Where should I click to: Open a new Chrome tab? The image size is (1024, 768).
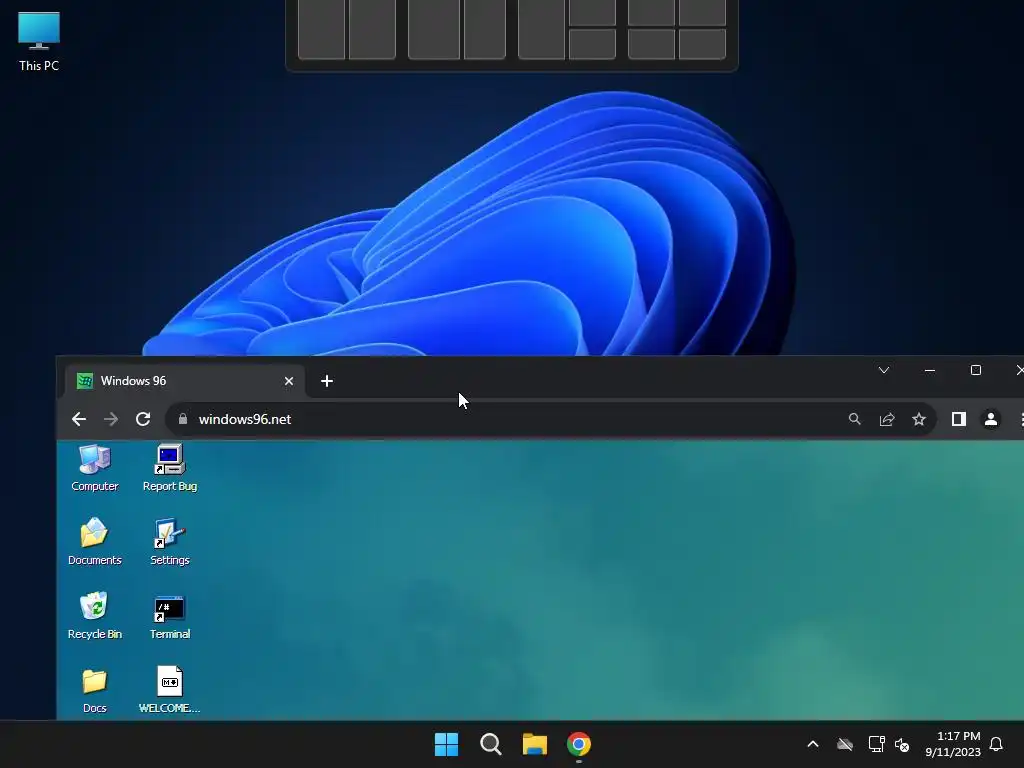coord(327,381)
